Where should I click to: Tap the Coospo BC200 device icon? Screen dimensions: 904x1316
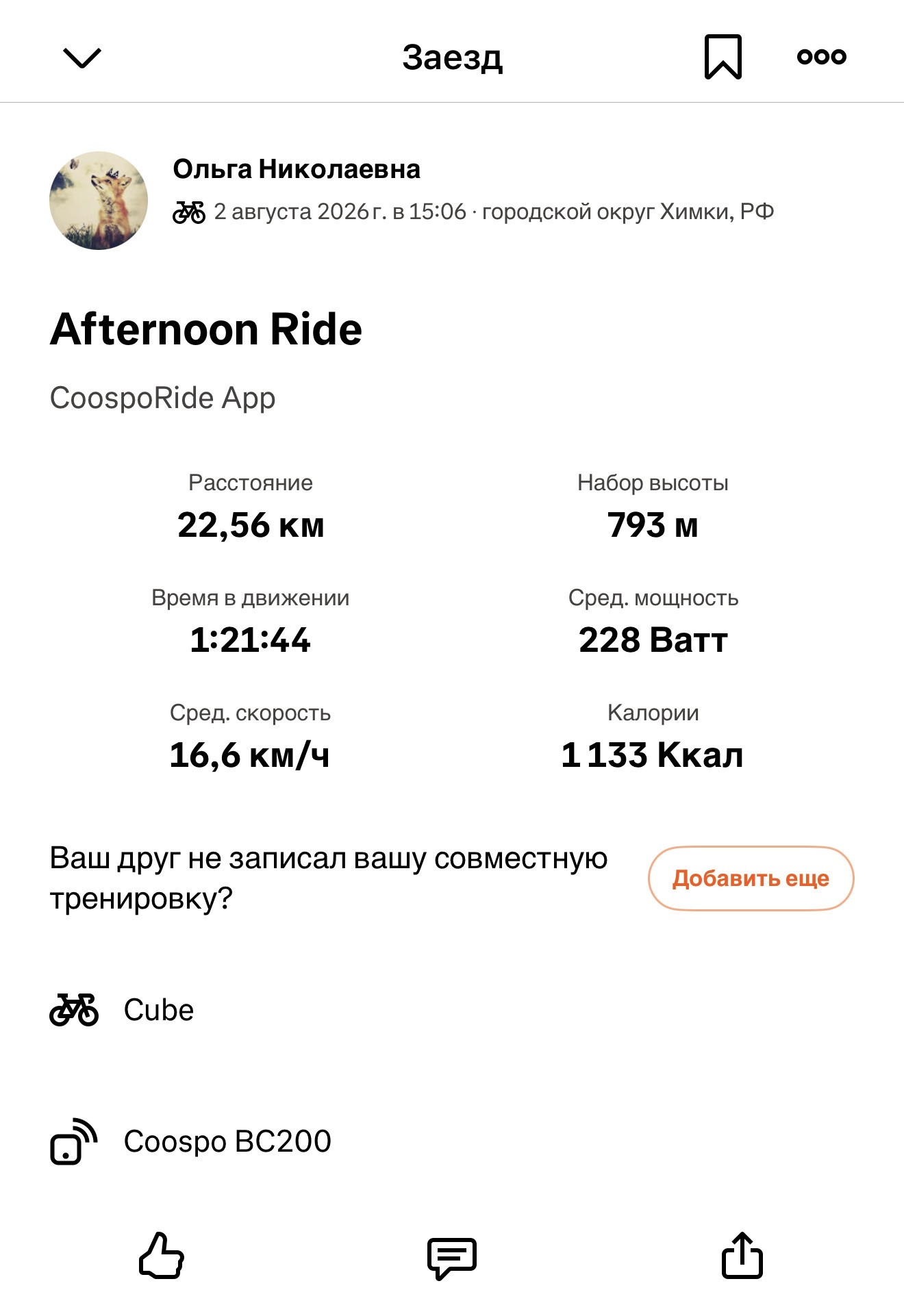click(x=74, y=1141)
